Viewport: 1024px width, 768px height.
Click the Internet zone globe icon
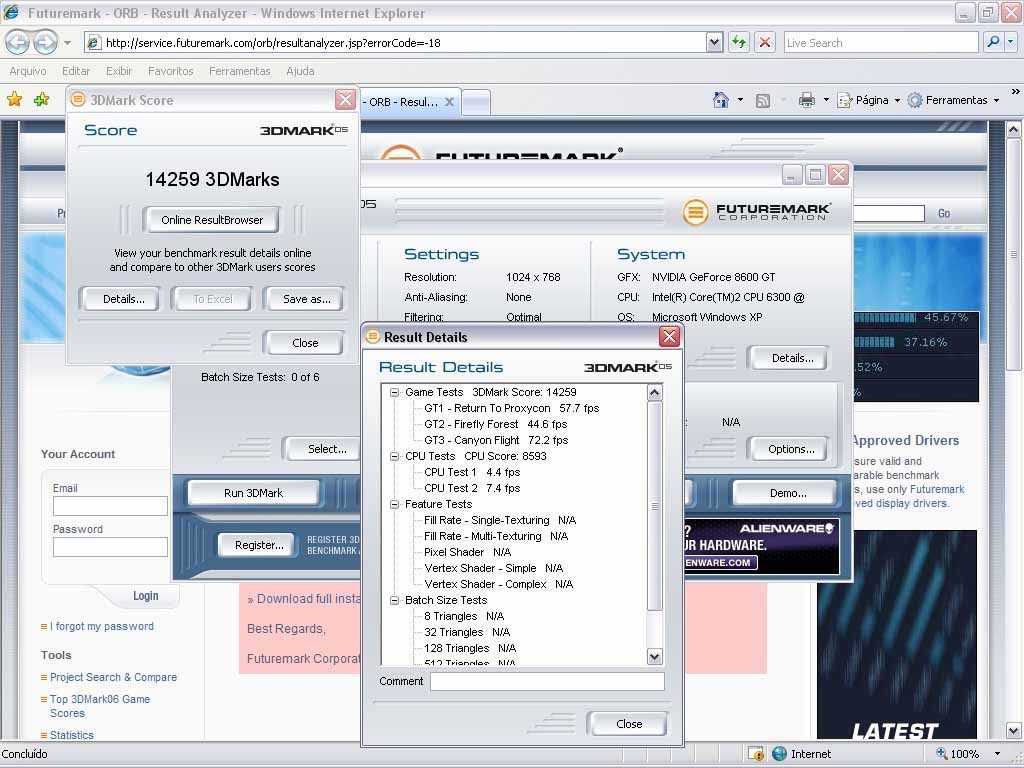[x=779, y=754]
